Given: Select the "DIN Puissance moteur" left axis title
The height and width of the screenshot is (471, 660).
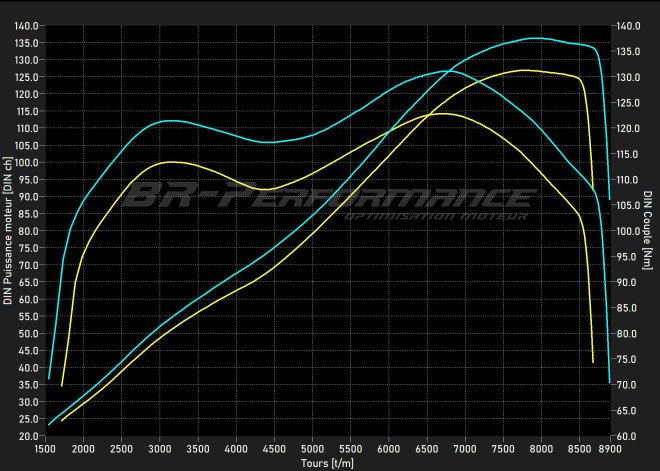Looking at the screenshot, I should point(7,231).
